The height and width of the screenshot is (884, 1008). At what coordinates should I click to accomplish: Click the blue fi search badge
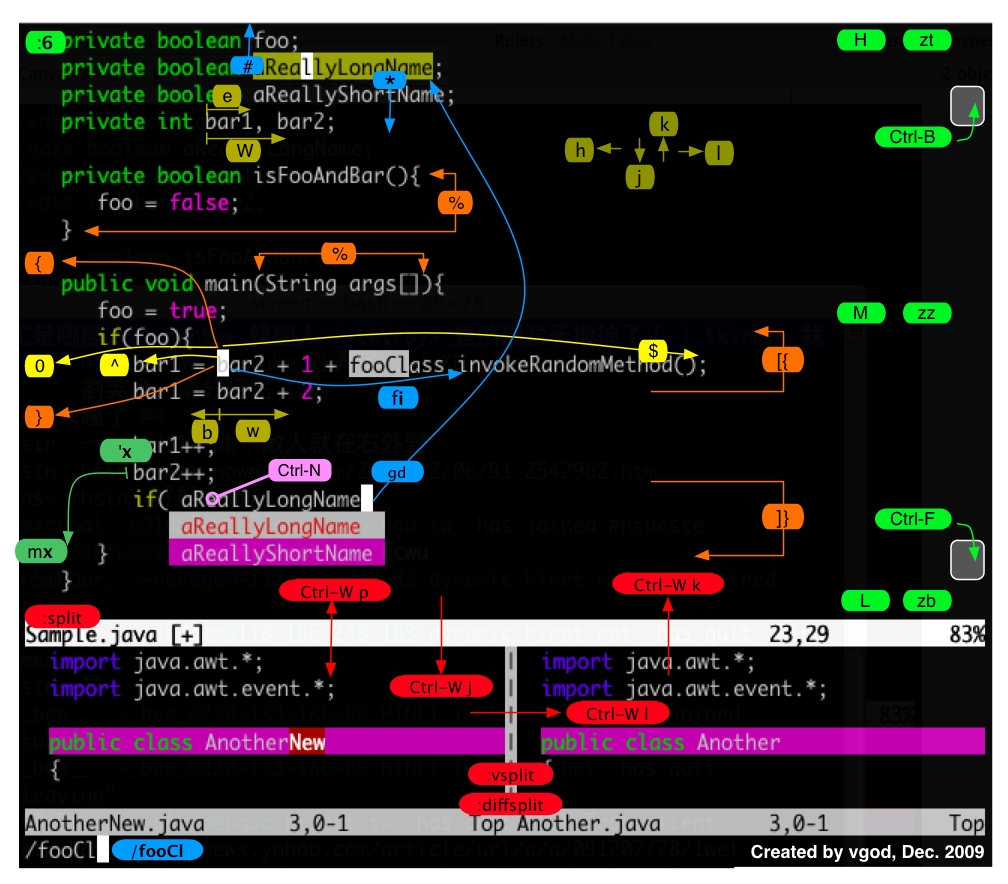click(397, 398)
